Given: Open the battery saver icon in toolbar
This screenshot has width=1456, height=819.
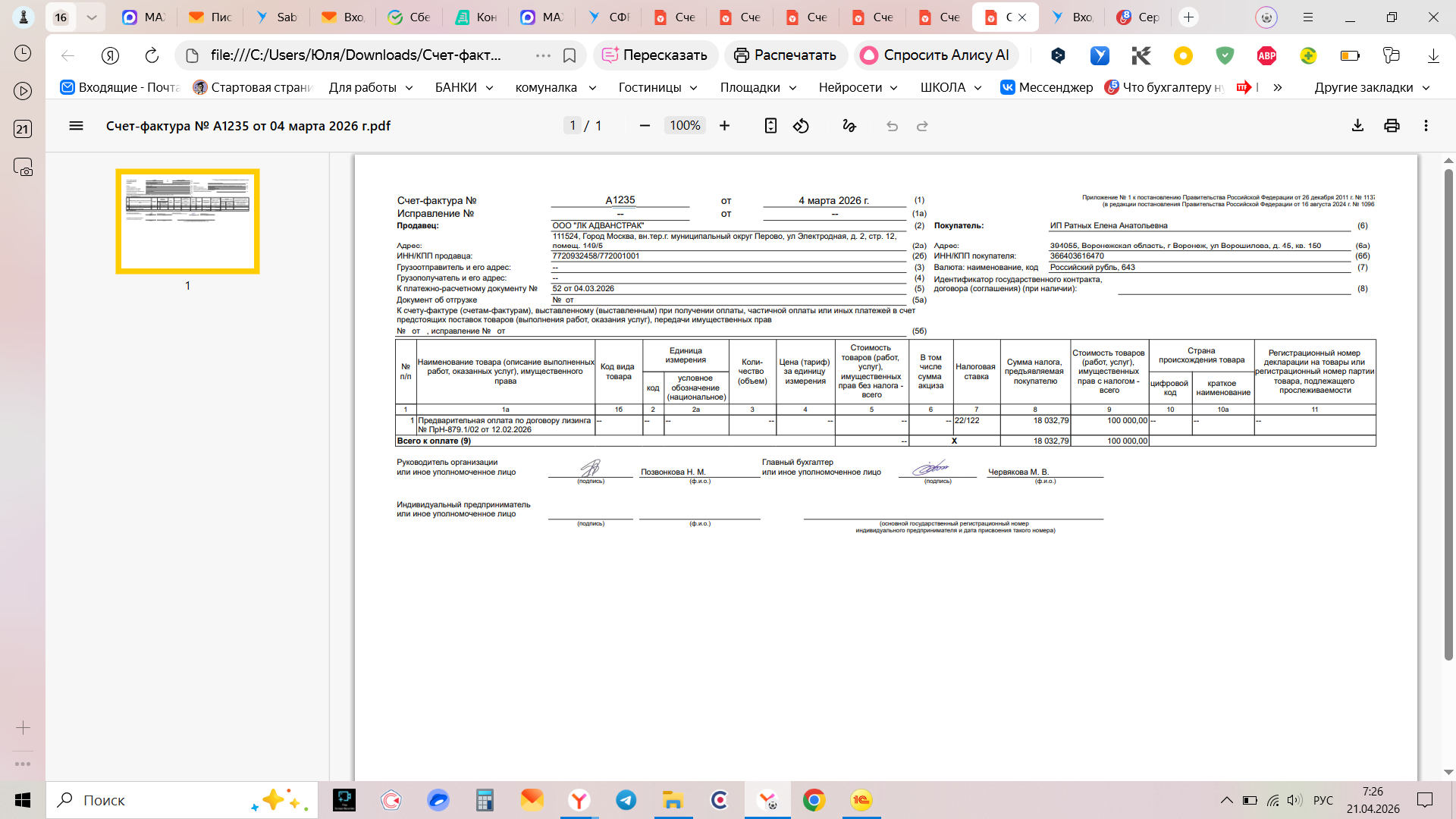Looking at the screenshot, I should (x=1350, y=55).
